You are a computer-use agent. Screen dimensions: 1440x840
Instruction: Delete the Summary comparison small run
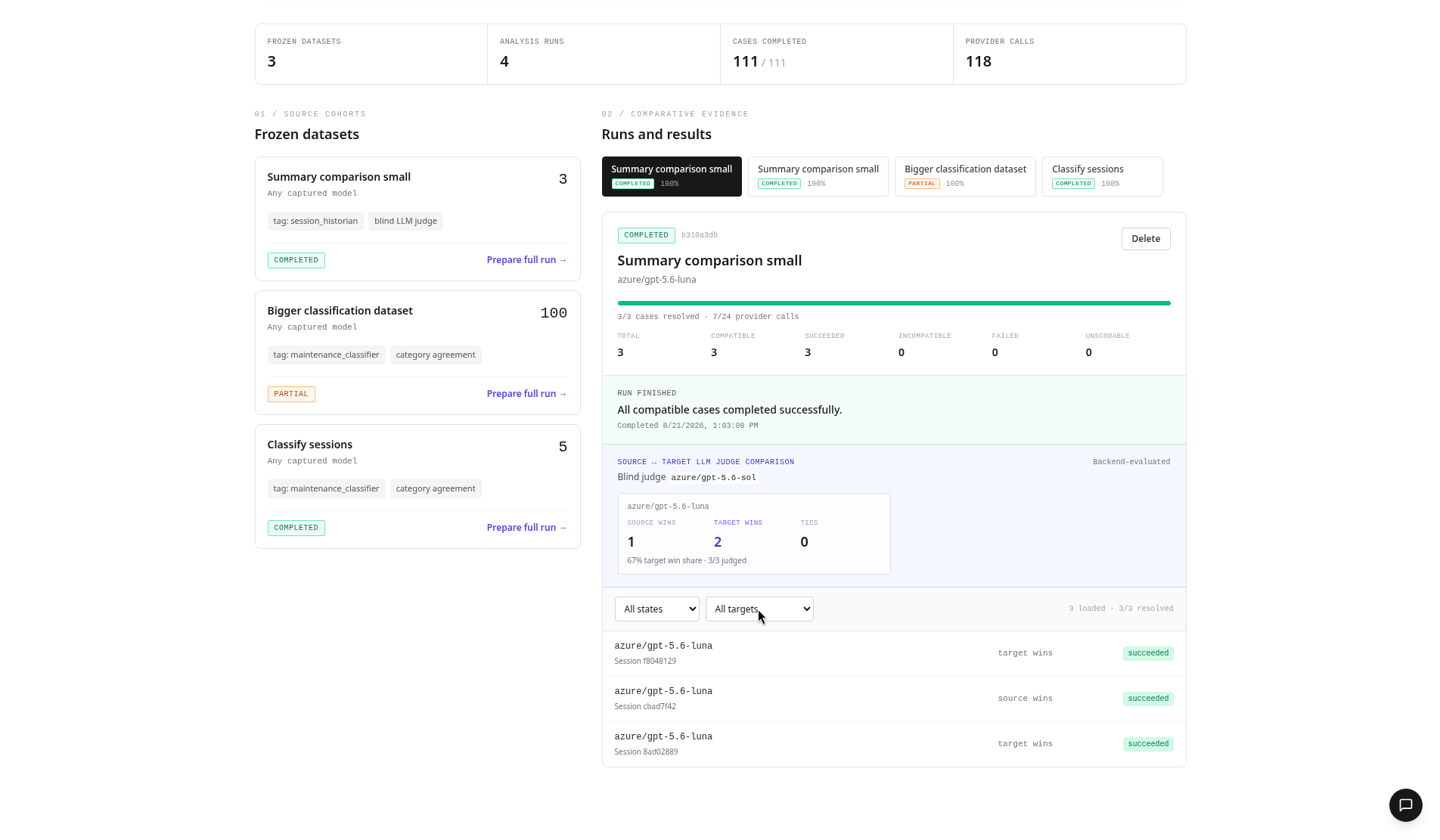pos(1146,239)
